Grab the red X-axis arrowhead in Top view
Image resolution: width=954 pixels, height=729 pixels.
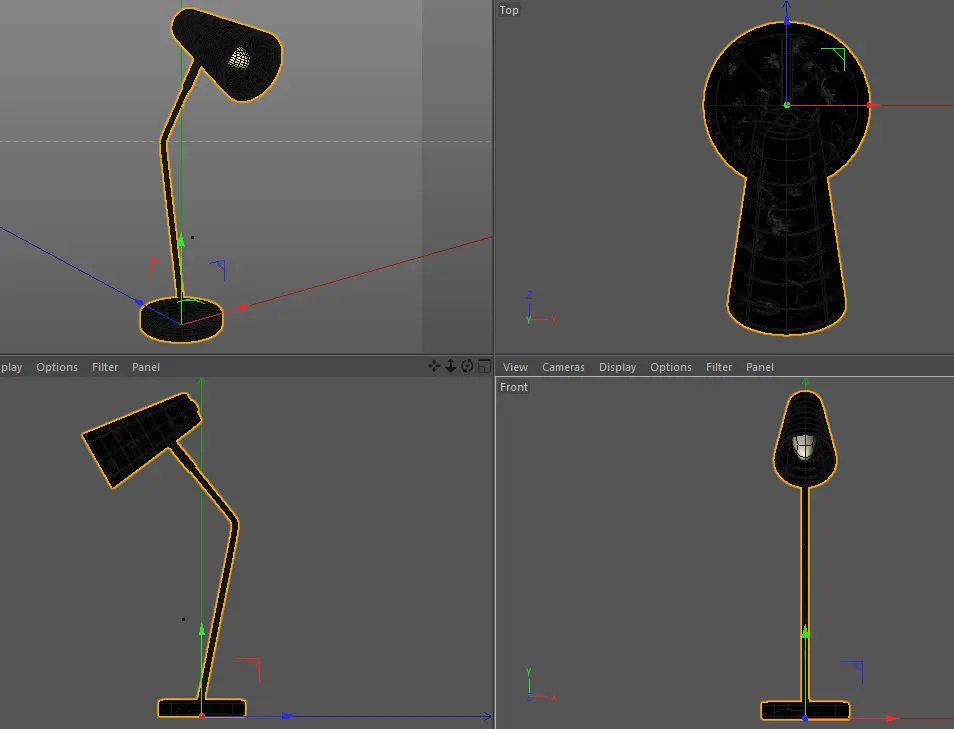tap(874, 105)
